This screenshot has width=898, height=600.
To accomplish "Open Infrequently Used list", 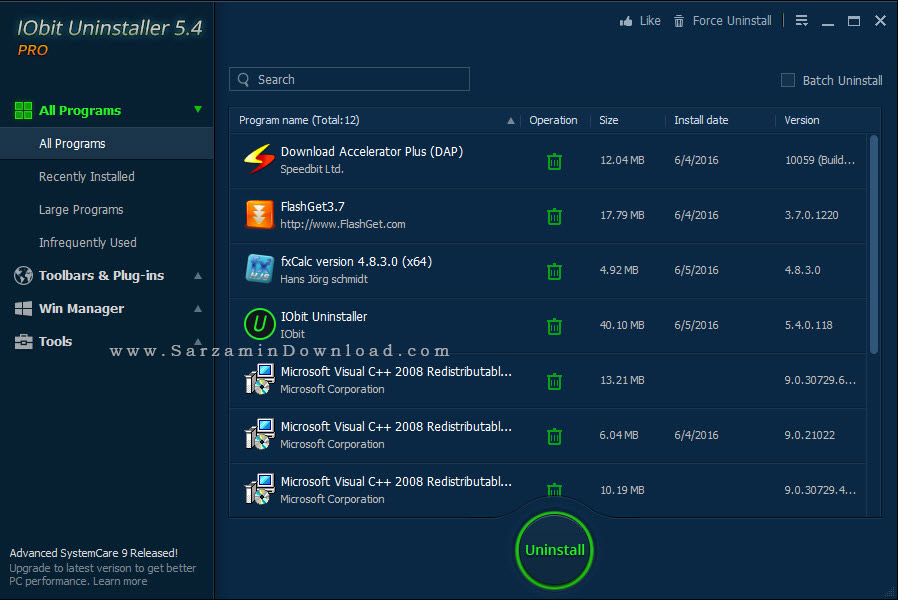I will coord(88,243).
